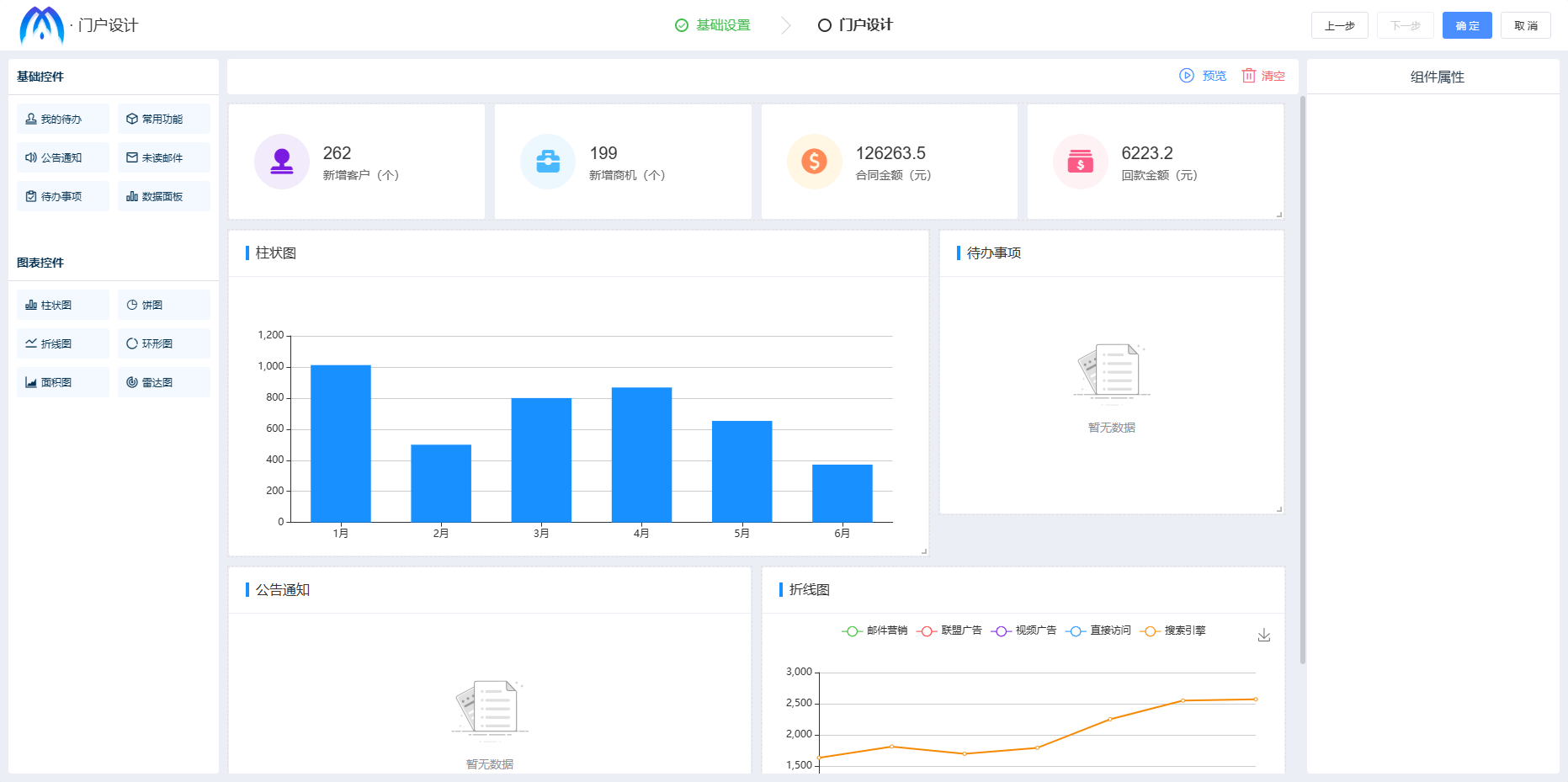Screen dimensions: 1568x782
Task: Select the 待办事项 panel title
Action: coord(994,253)
